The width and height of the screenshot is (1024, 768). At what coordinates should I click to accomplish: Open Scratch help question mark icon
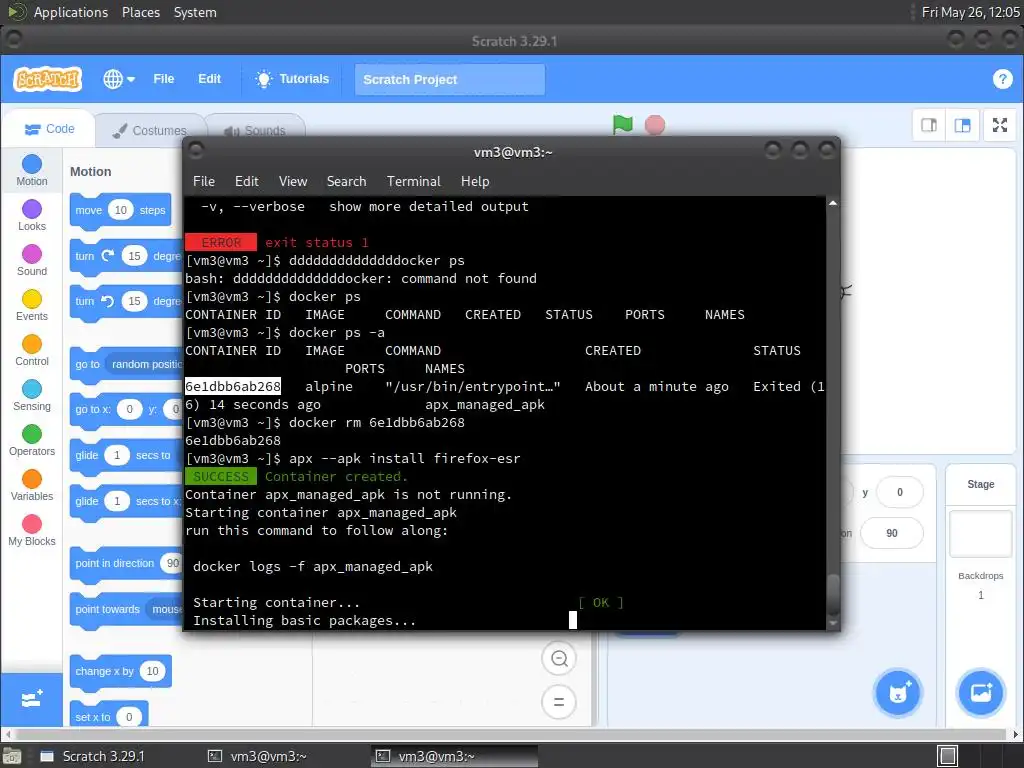point(1002,79)
